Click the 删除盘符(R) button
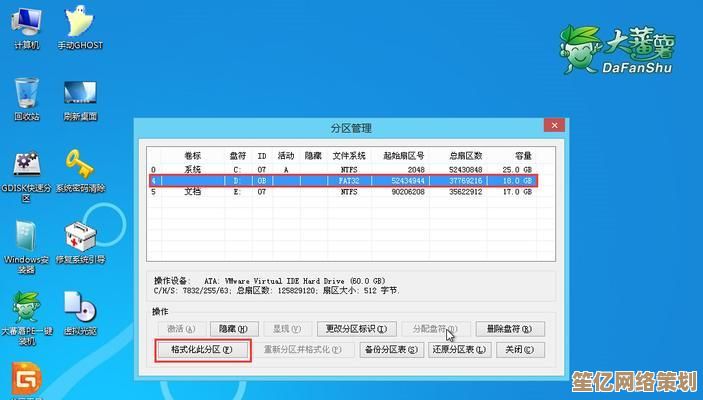This screenshot has width=703, height=400. coord(510,328)
